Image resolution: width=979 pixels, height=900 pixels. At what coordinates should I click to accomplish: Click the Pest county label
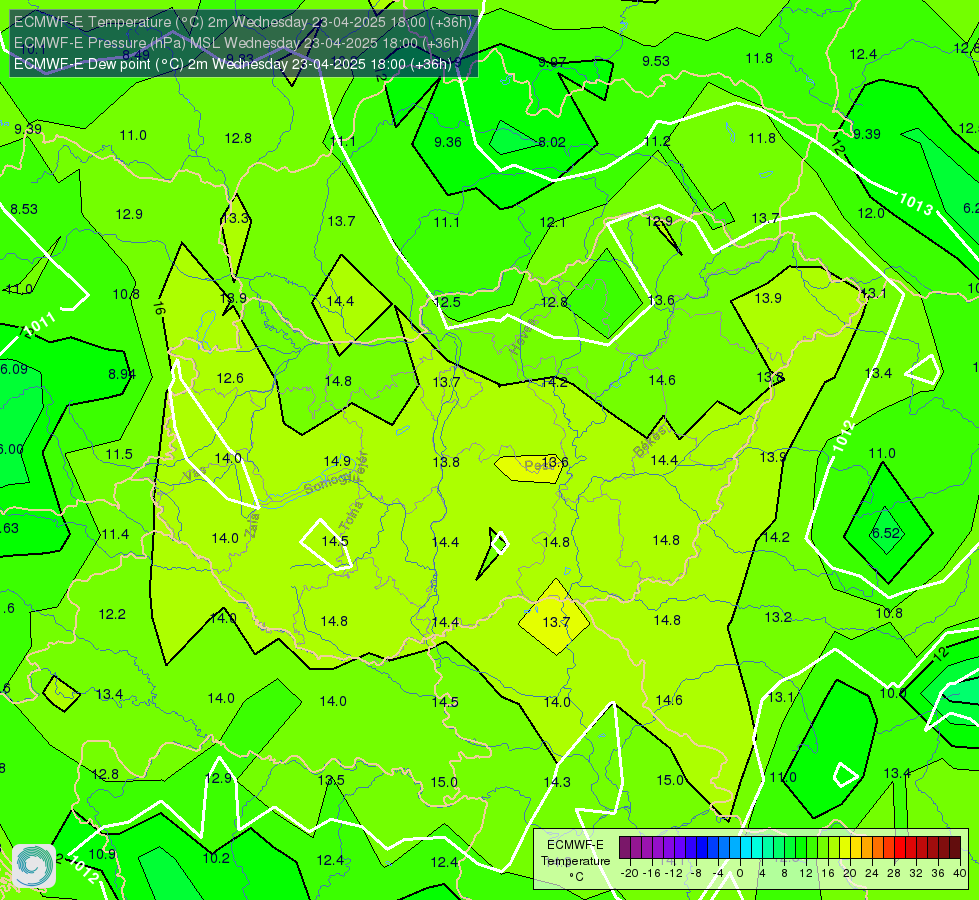click(538, 466)
